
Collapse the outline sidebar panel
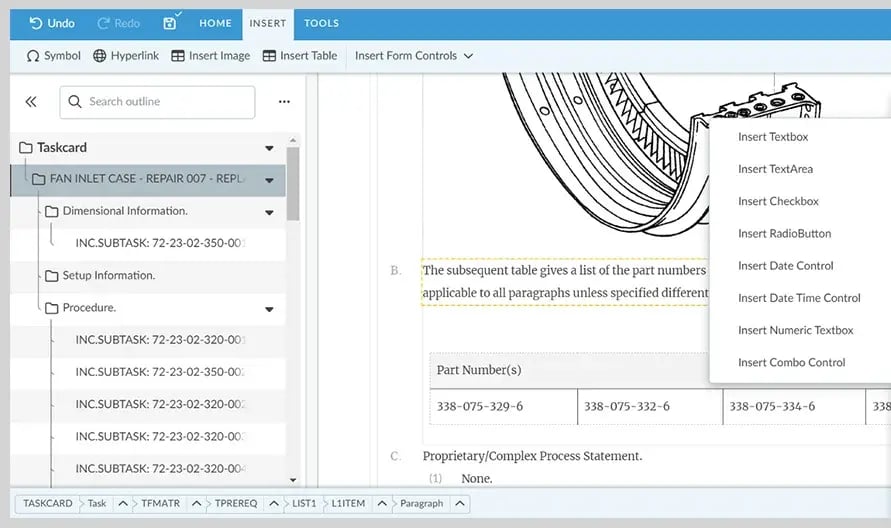click(x=31, y=102)
